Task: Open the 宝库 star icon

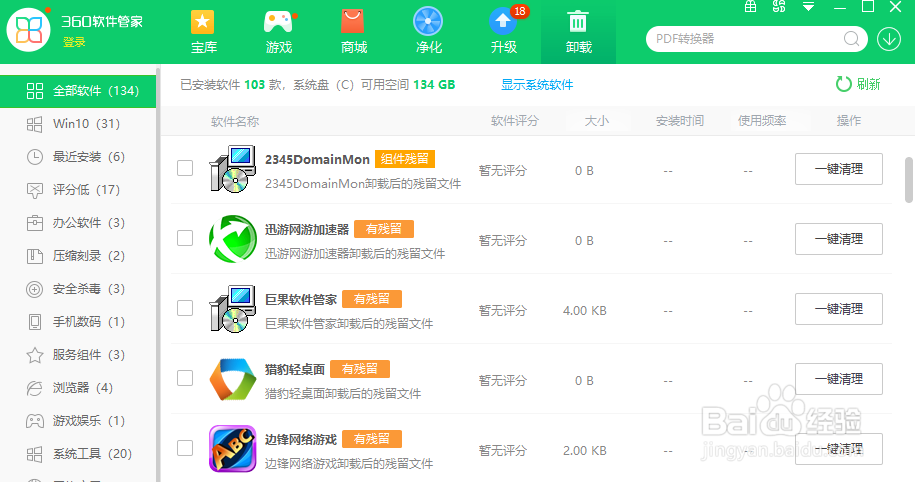Action: (x=202, y=23)
